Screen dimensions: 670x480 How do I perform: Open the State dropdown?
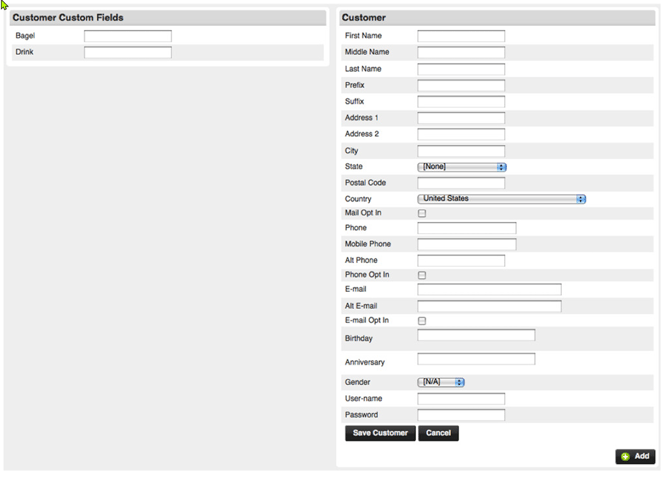(461, 167)
